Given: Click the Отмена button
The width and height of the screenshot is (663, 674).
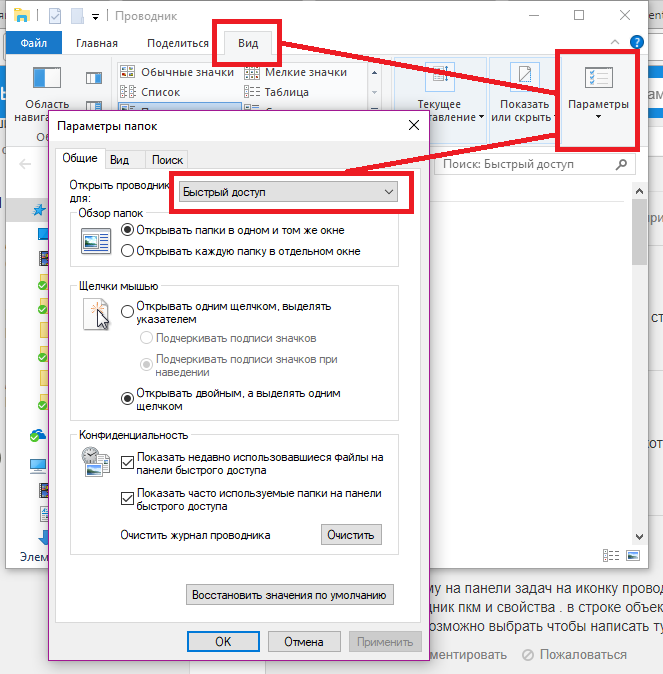Looking at the screenshot, I should [304, 642].
